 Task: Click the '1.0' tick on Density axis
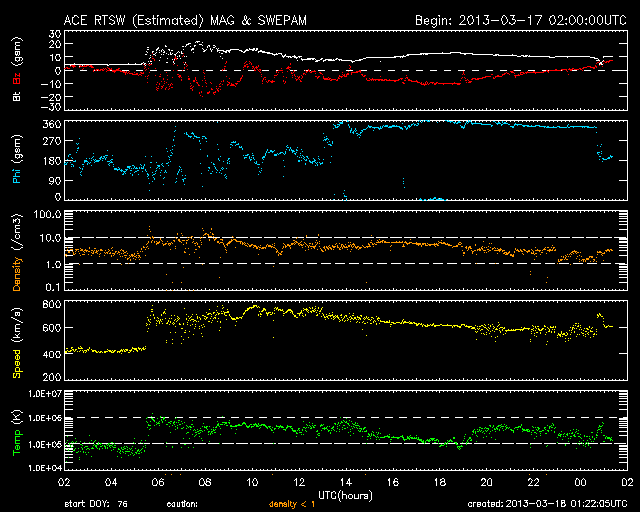click(x=53, y=265)
